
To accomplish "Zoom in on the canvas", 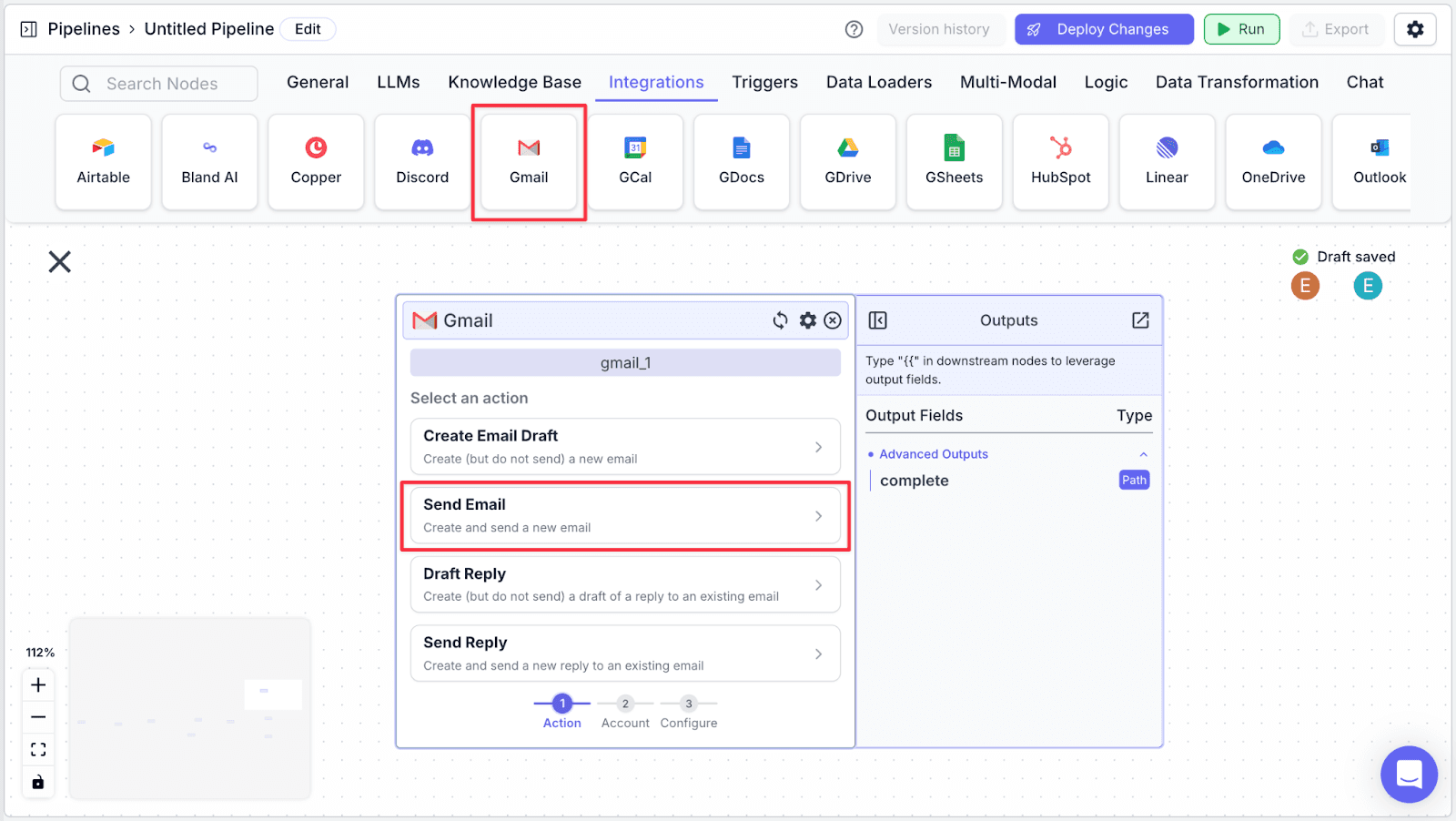I will point(38,684).
